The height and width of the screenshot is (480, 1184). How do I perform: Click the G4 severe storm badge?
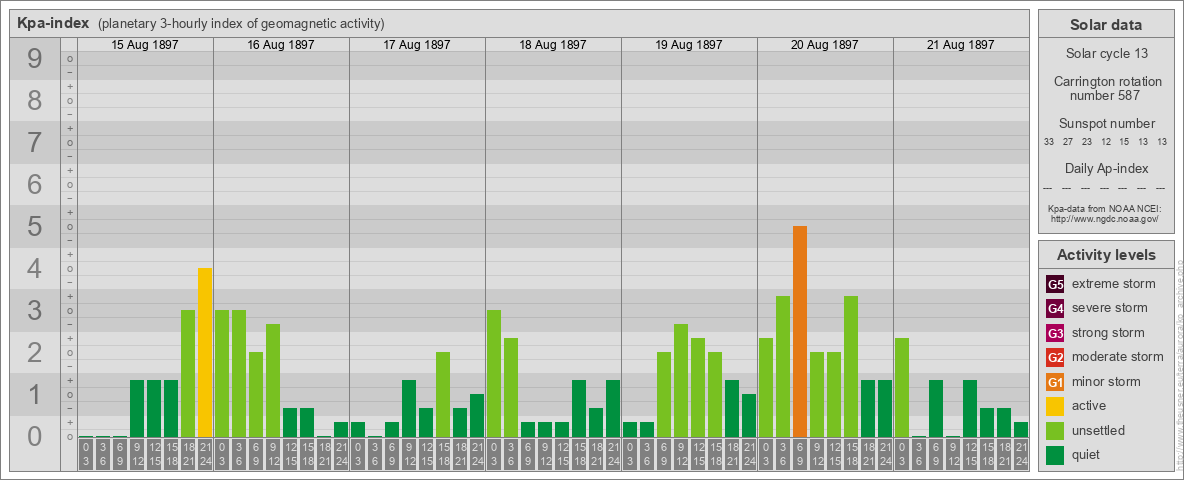pos(1055,308)
